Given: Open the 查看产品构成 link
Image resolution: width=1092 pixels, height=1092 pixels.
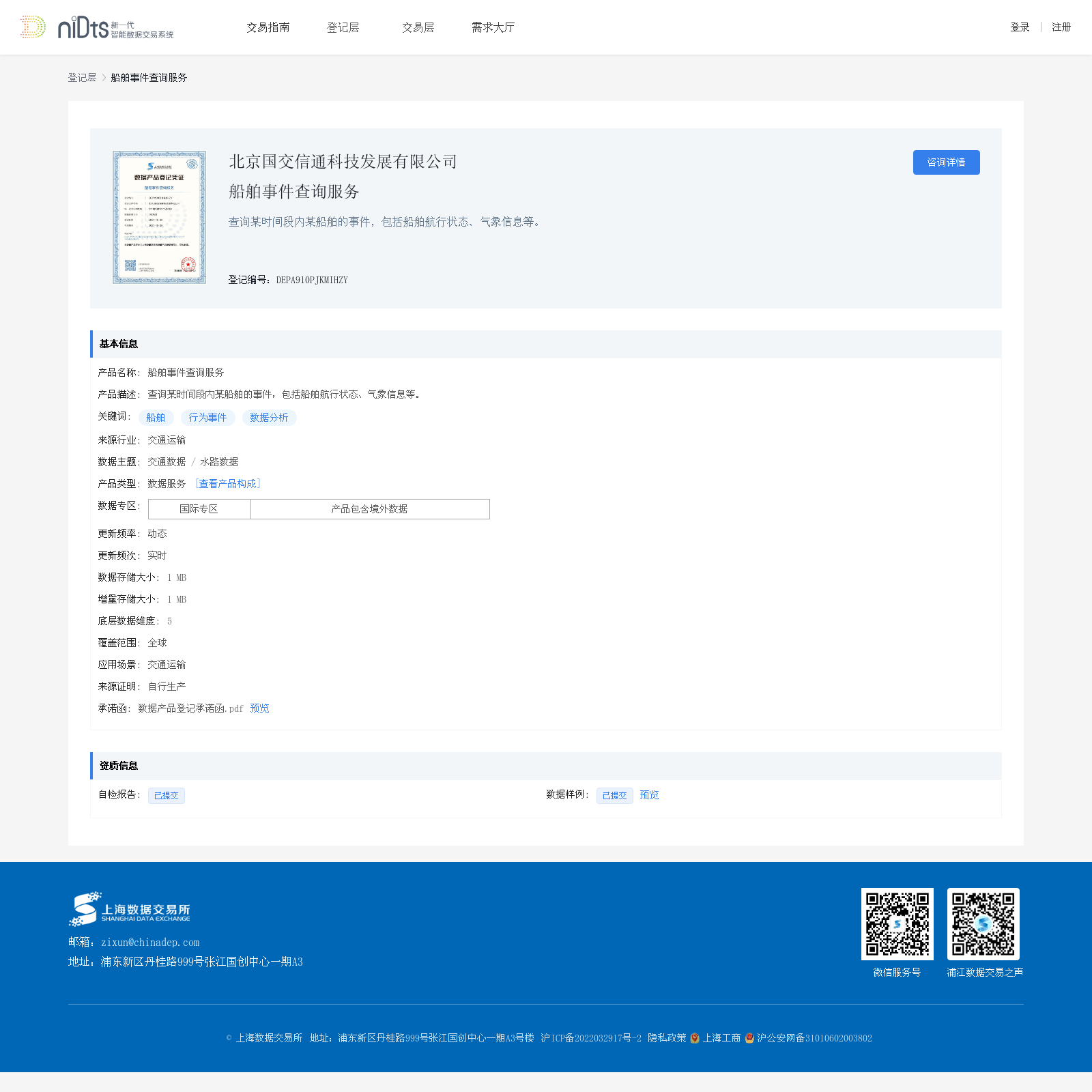Looking at the screenshot, I should pyautogui.click(x=228, y=484).
